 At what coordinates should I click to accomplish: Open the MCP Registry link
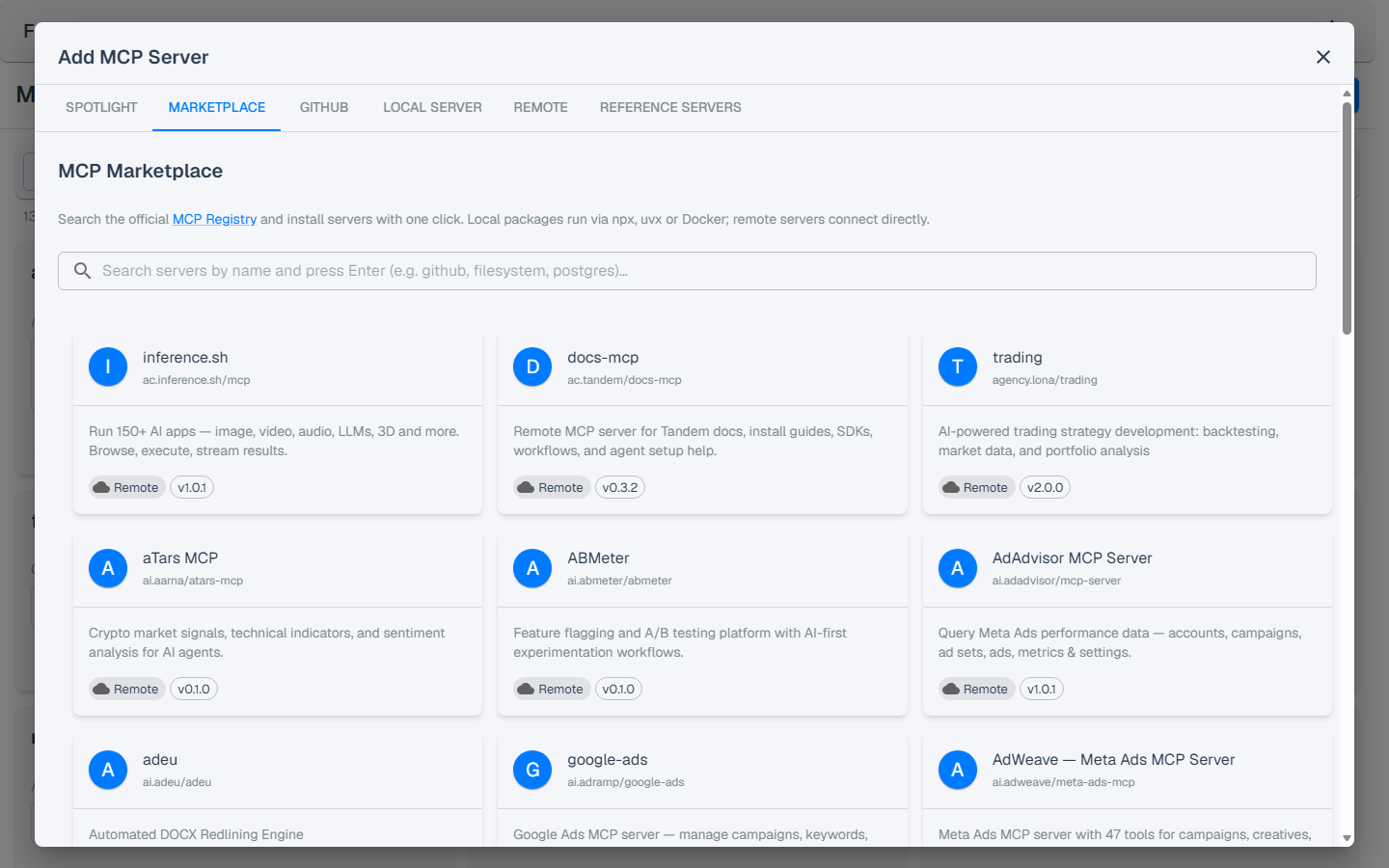(214, 219)
